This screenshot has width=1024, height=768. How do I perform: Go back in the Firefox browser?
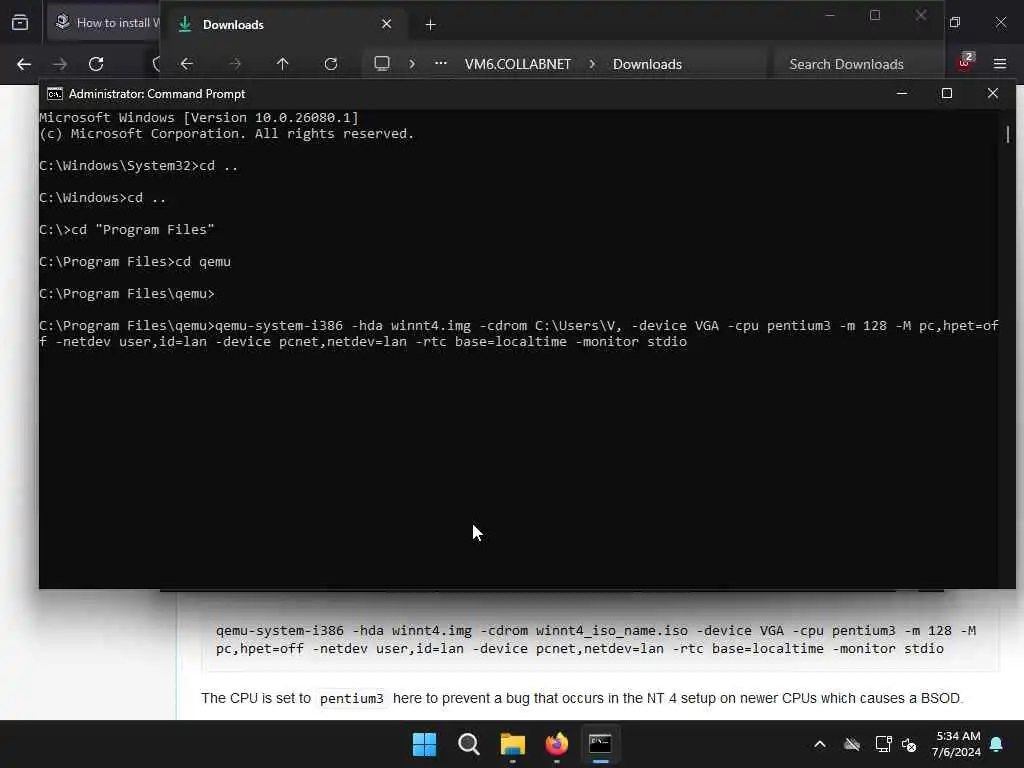pyautogui.click(x=24, y=64)
